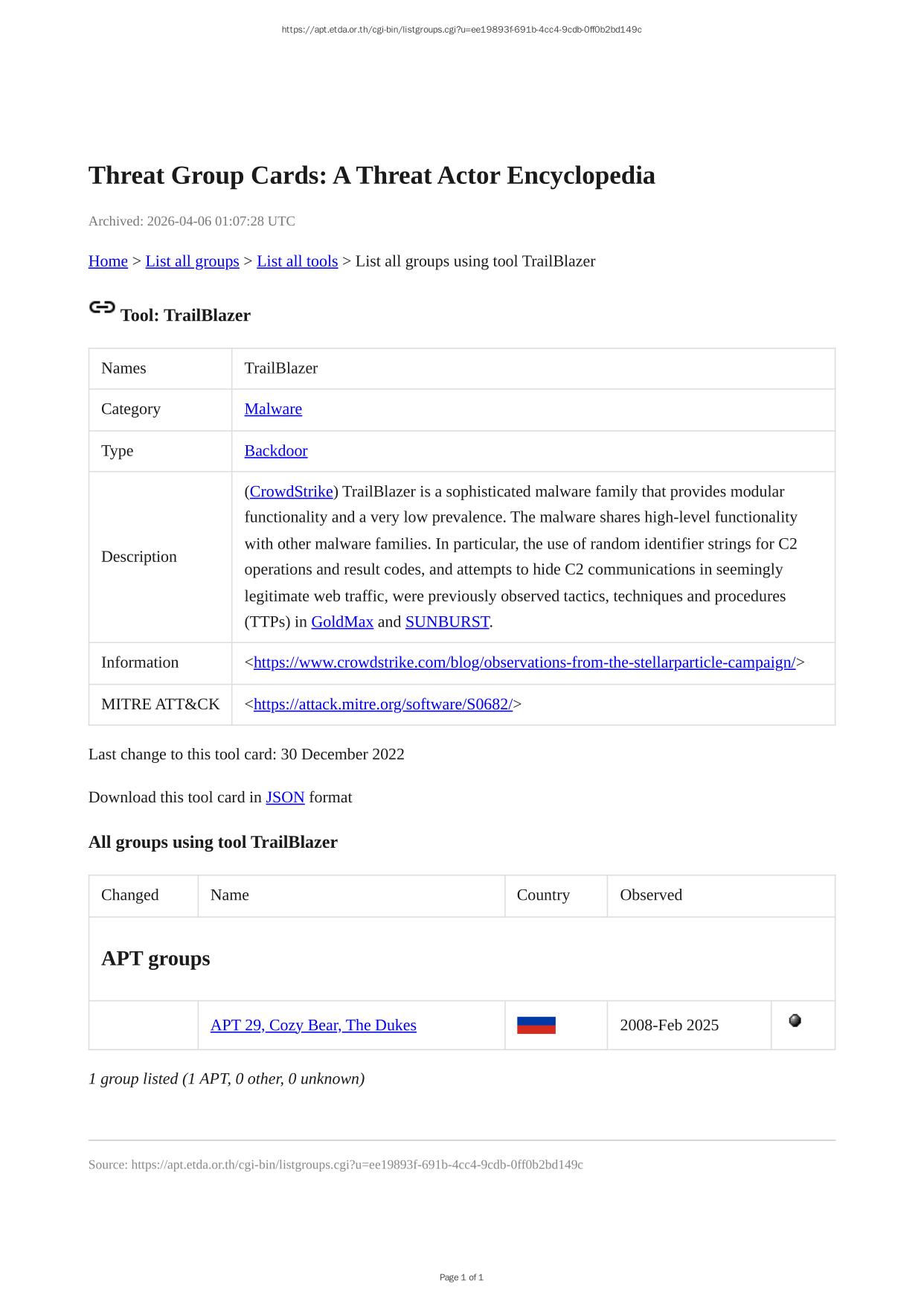Viewport: 924px width, 1307px height.
Task: Click the Russian flag icon
Action: point(536,1025)
